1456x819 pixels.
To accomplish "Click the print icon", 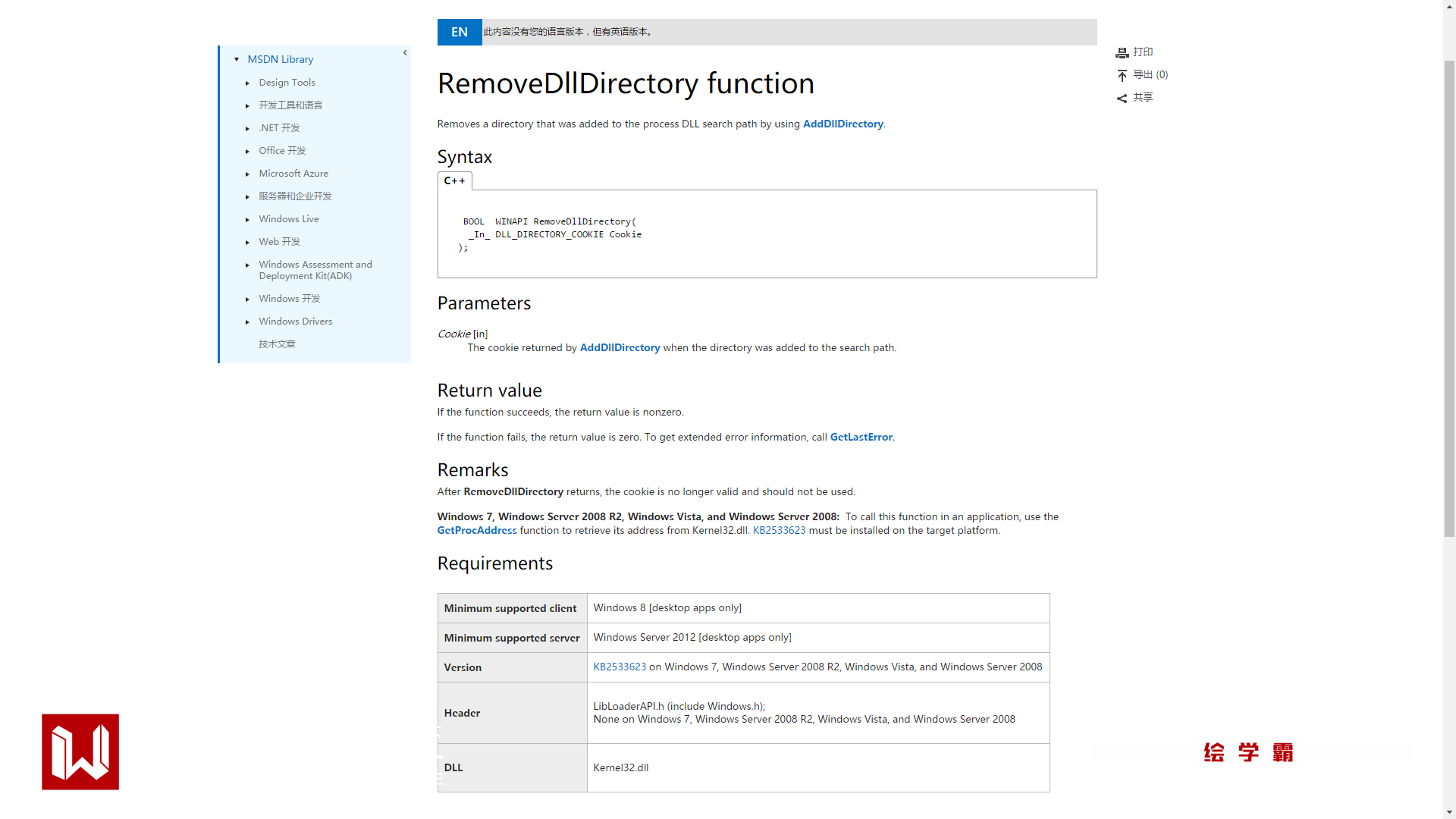I will click(x=1122, y=52).
